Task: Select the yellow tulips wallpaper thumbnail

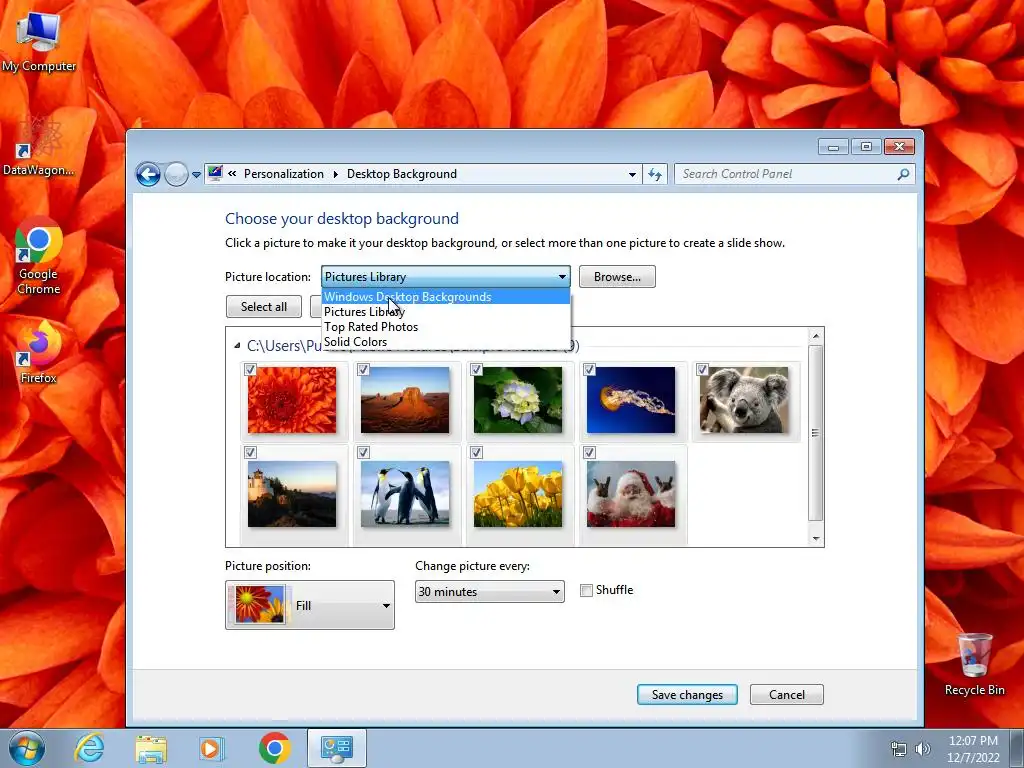Action: click(518, 494)
